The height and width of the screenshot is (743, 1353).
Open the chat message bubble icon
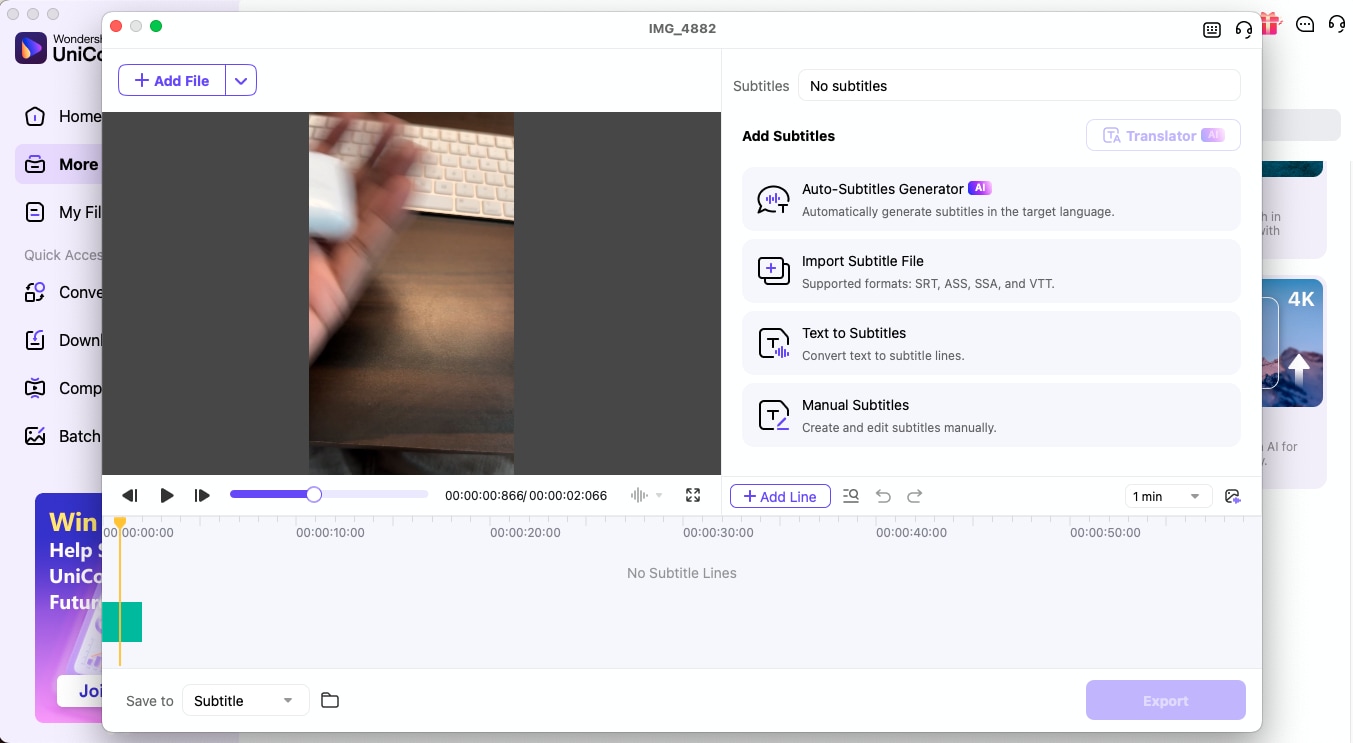point(1305,24)
